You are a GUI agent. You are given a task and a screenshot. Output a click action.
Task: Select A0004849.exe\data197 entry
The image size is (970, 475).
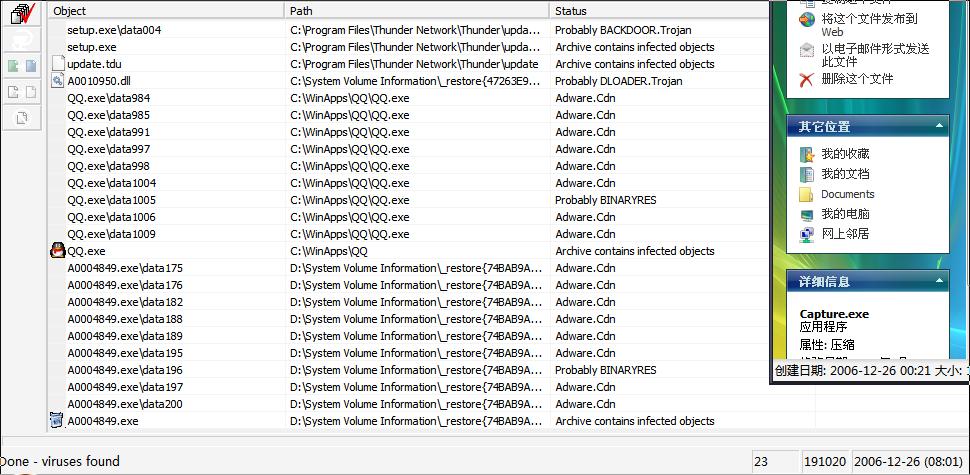[x=125, y=387]
